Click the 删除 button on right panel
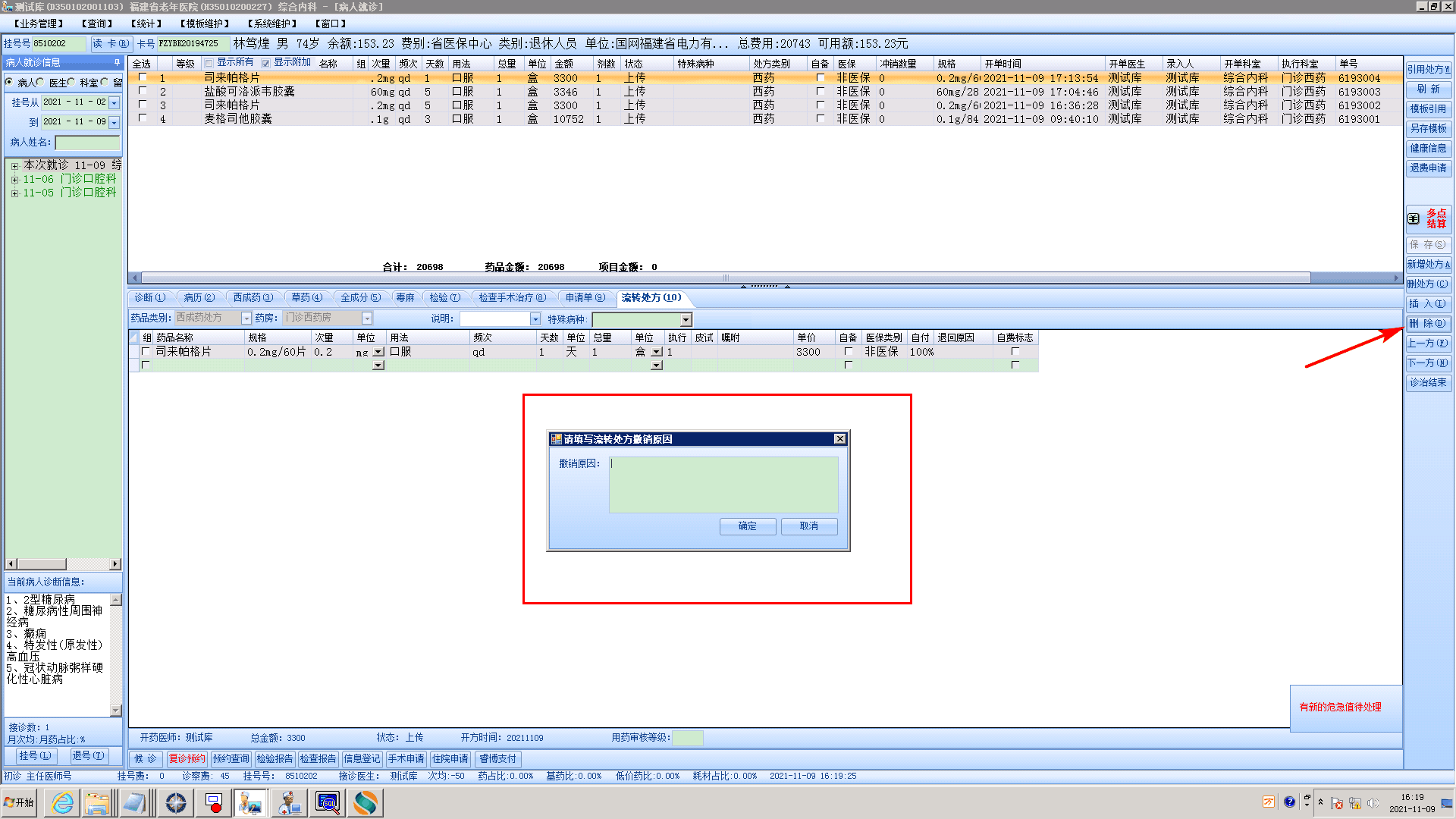Image resolution: width=1456 pixels, height=819 pixels. coord(1428,324)
